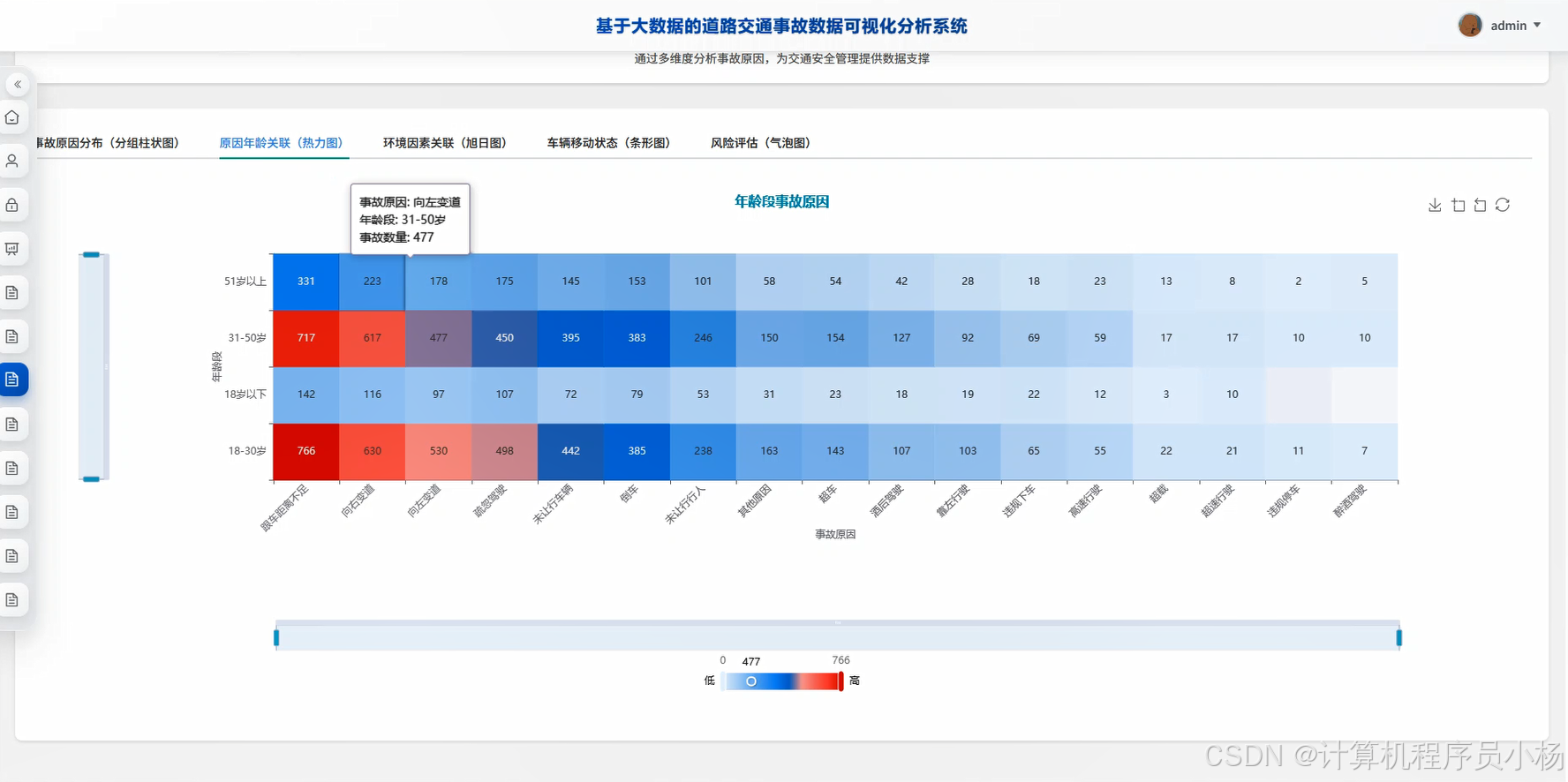This screenshot has width=1568, height=782.
Task: Restore the chart with refresh icon
Action: (x=1503, y=205)
